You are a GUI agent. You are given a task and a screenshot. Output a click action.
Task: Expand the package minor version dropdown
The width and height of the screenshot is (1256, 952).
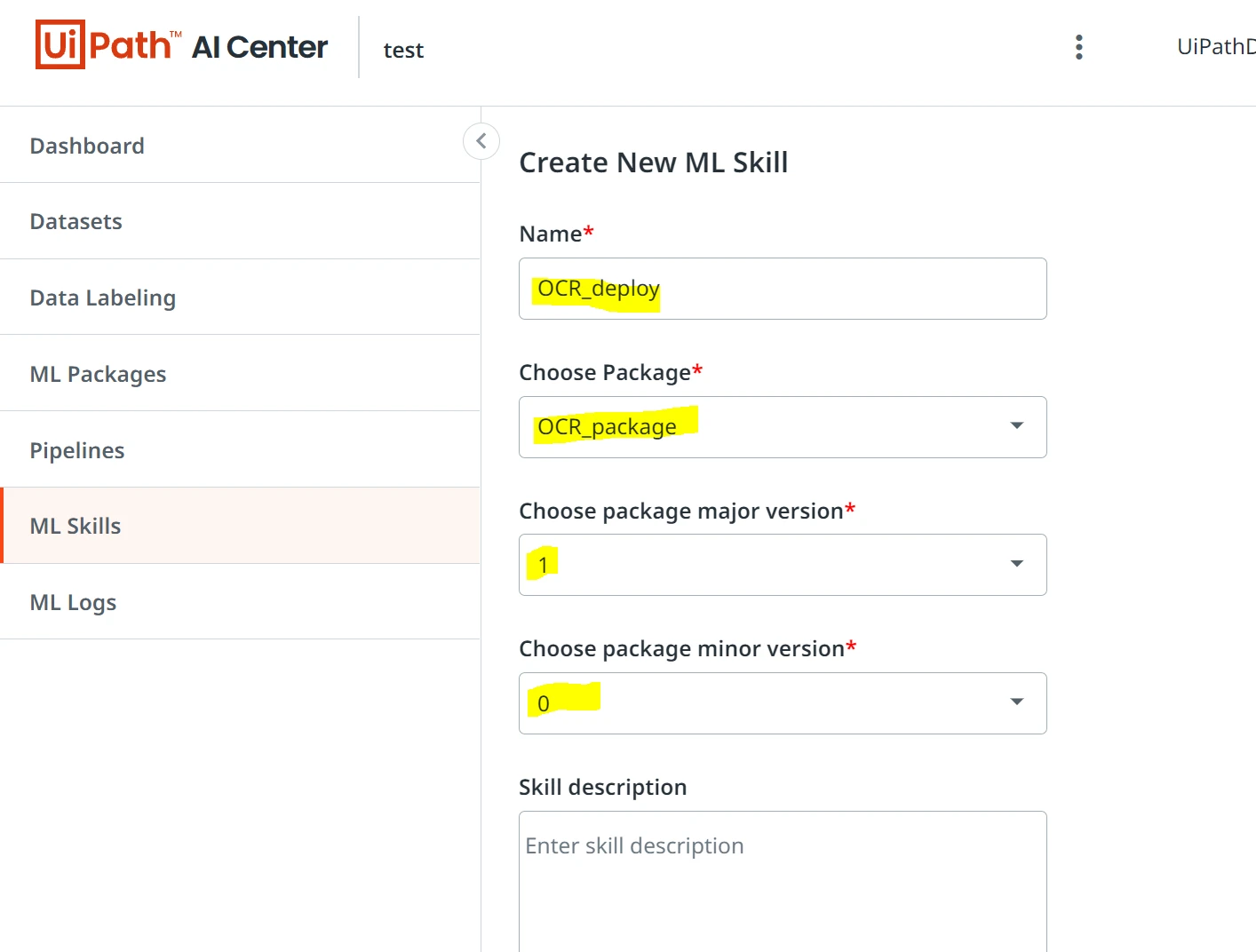pyautogui.click(x=783, y=703)
